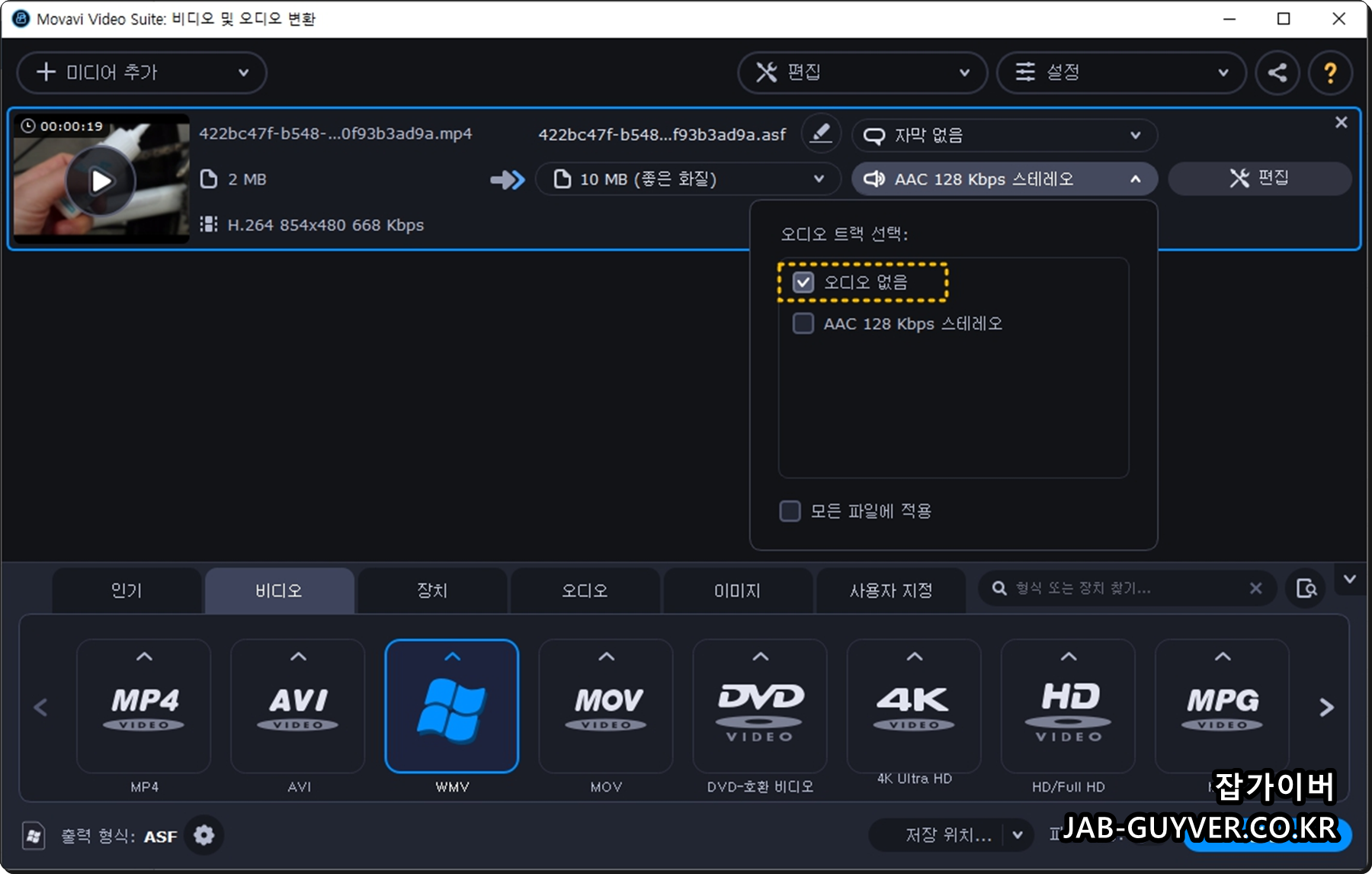Expand the DVD format presets chevron
The height and width of the screenshot is (874, 1372).
pos(760,657)
